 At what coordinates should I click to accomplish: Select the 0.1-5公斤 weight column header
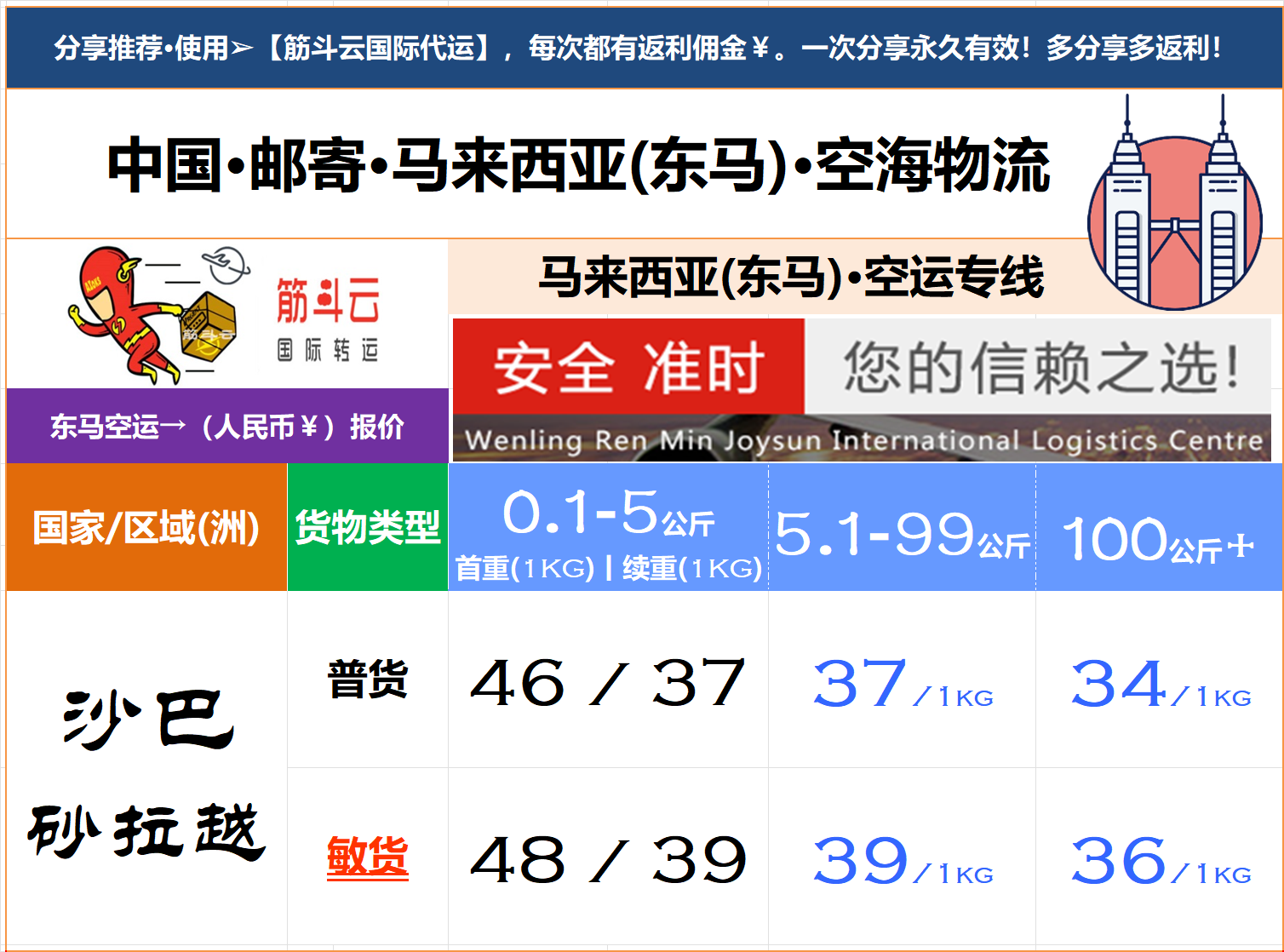coord(608,527)
